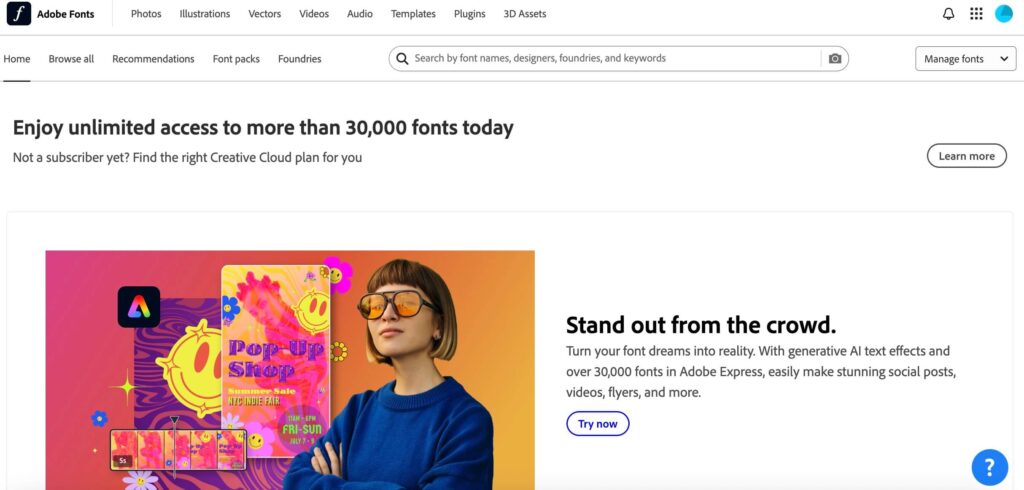
Task: Open the Font packs tab
Action: (x=236, y=59)
